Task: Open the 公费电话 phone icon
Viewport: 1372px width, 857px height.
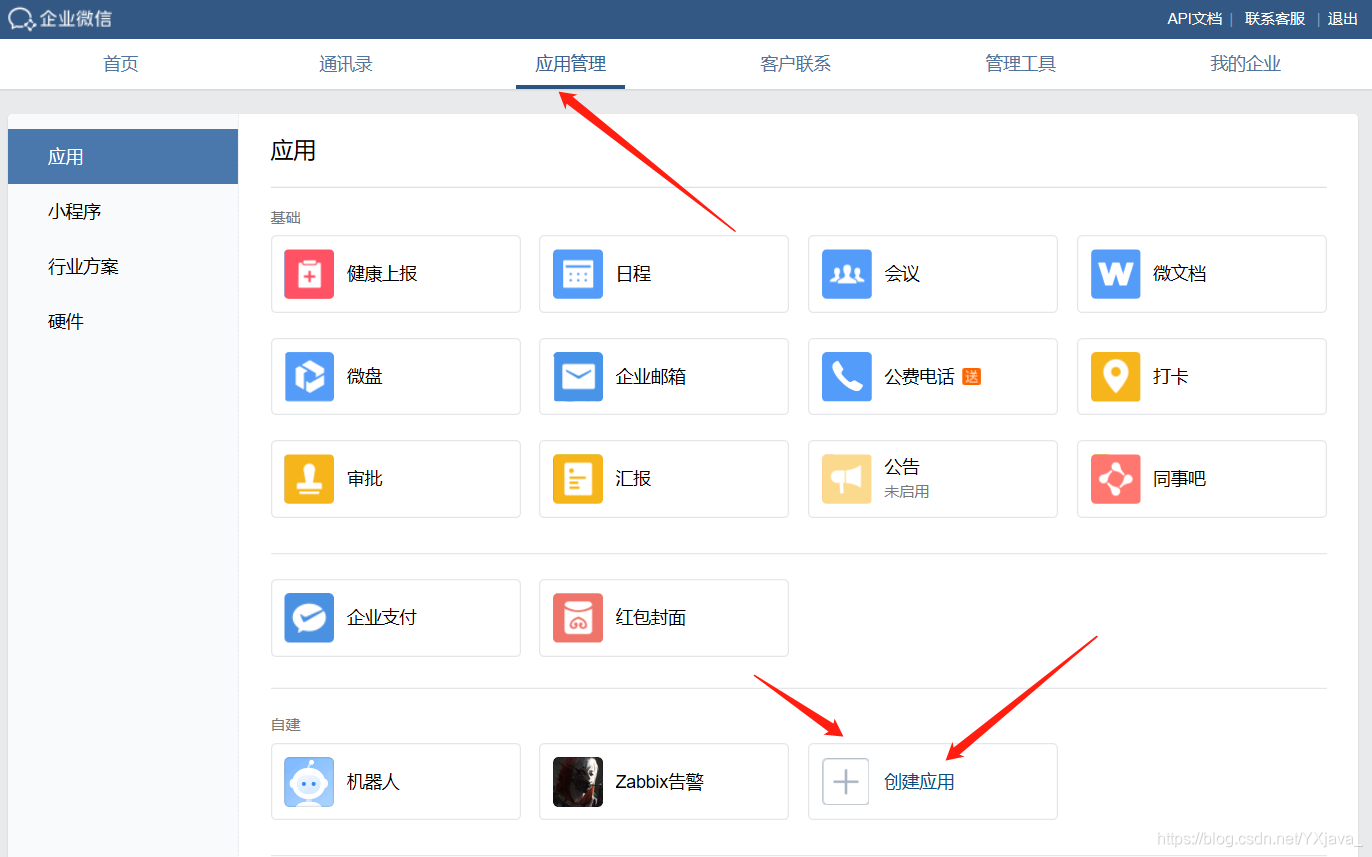Action: point(847,376)
